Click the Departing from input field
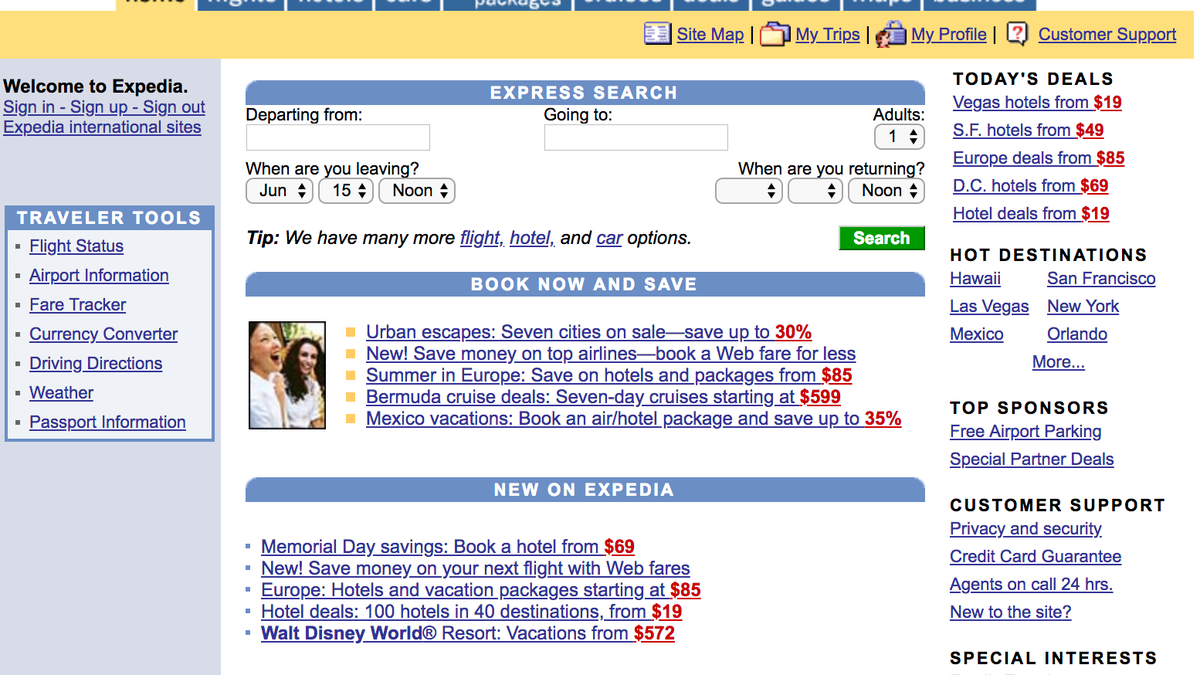 click(338, 137)
